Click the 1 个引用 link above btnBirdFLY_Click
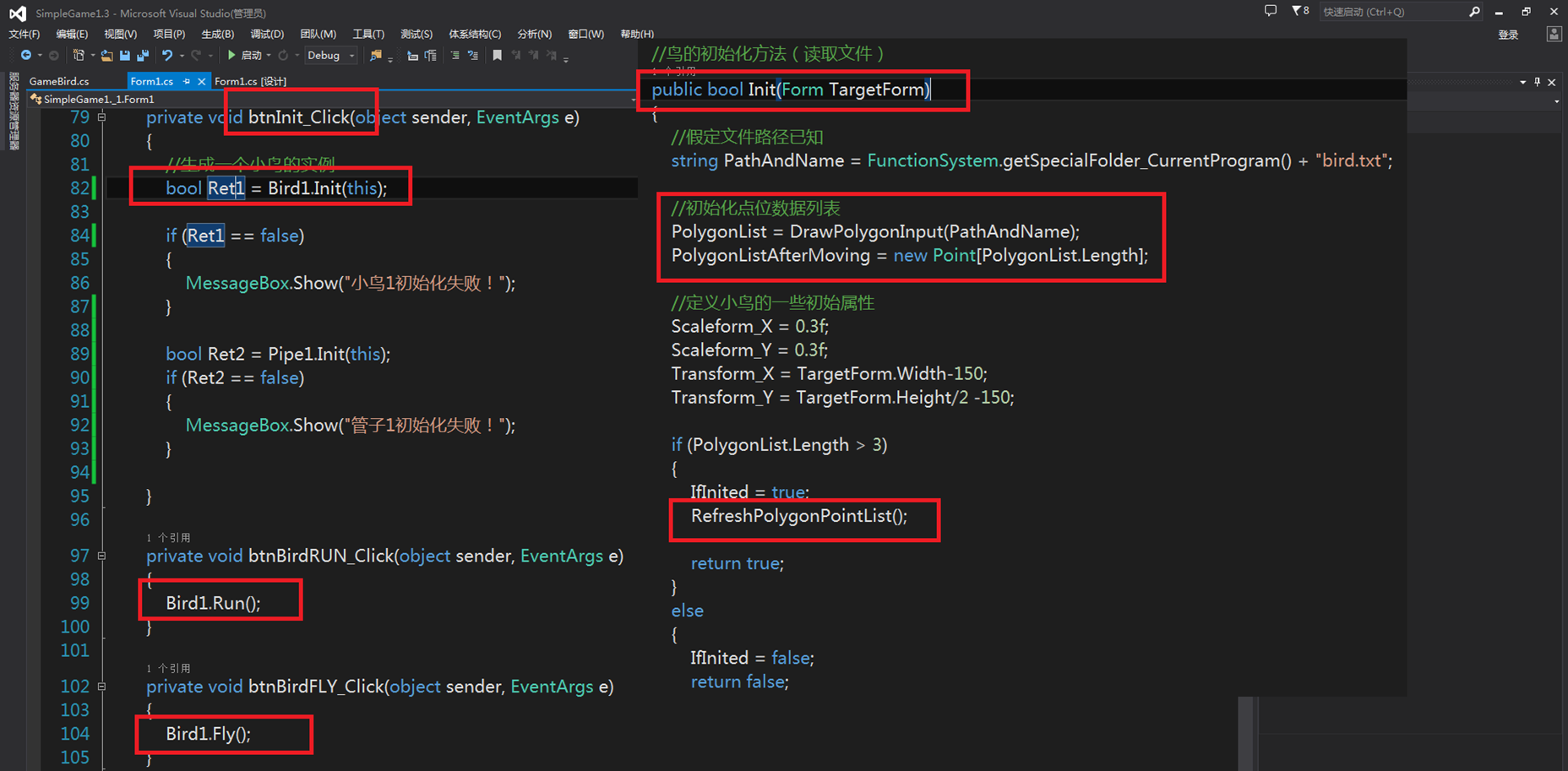This screenshot has width=1568, height=771. (x=168, y=668)
